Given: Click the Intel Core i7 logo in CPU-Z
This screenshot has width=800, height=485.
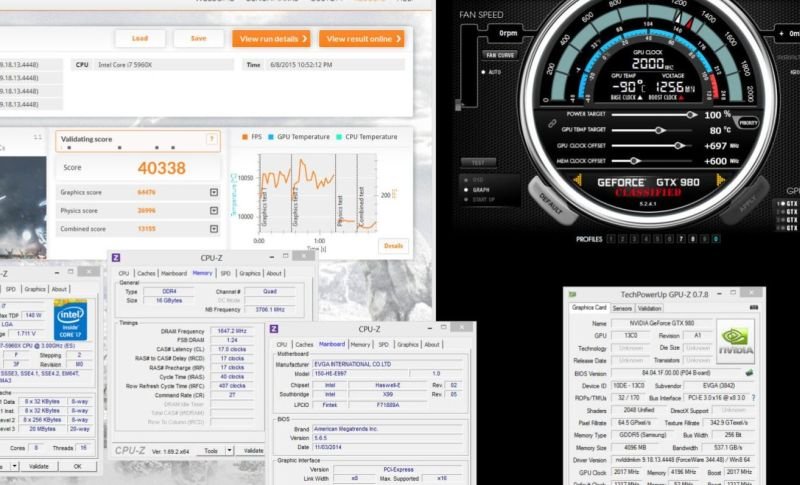Looking at the screenshot, I should [70, 320].
